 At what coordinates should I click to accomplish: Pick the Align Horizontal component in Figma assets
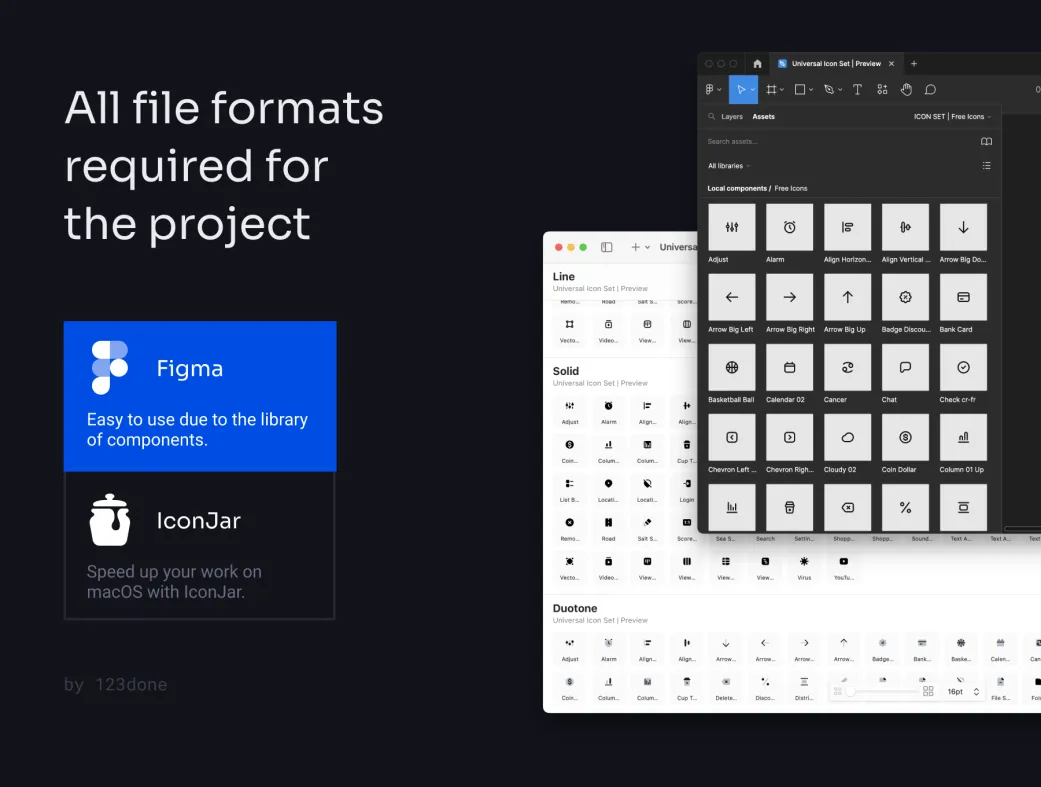coord(847,227)
